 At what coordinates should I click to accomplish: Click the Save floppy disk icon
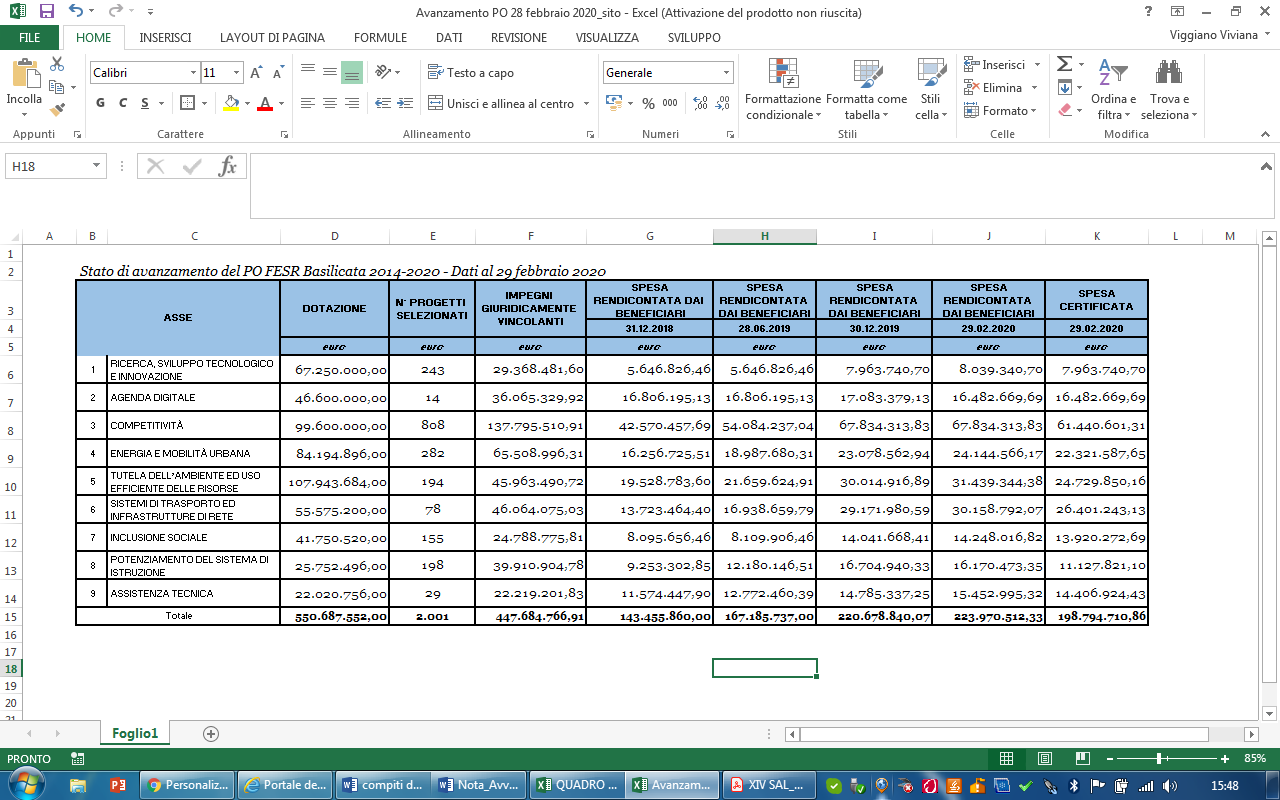pos(46,13)
